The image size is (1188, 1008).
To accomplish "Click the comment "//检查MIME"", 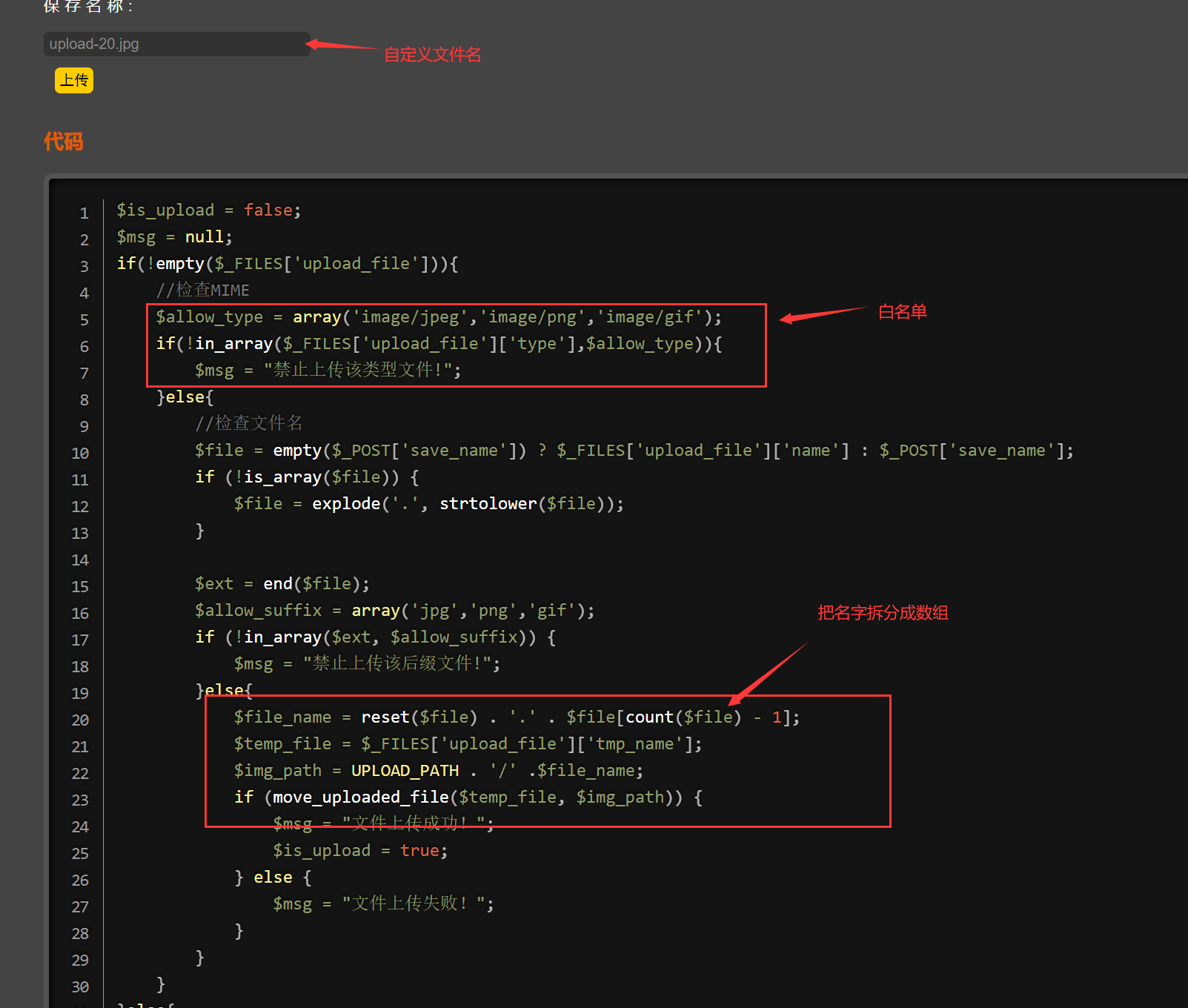I will click(x=202, y=291).
